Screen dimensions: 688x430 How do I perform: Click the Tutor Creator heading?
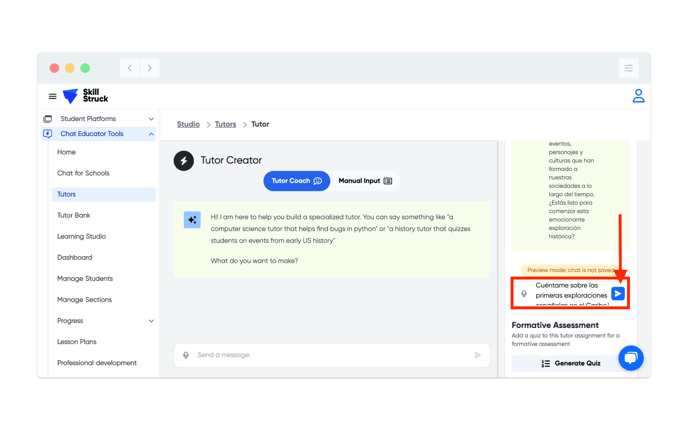231,161
